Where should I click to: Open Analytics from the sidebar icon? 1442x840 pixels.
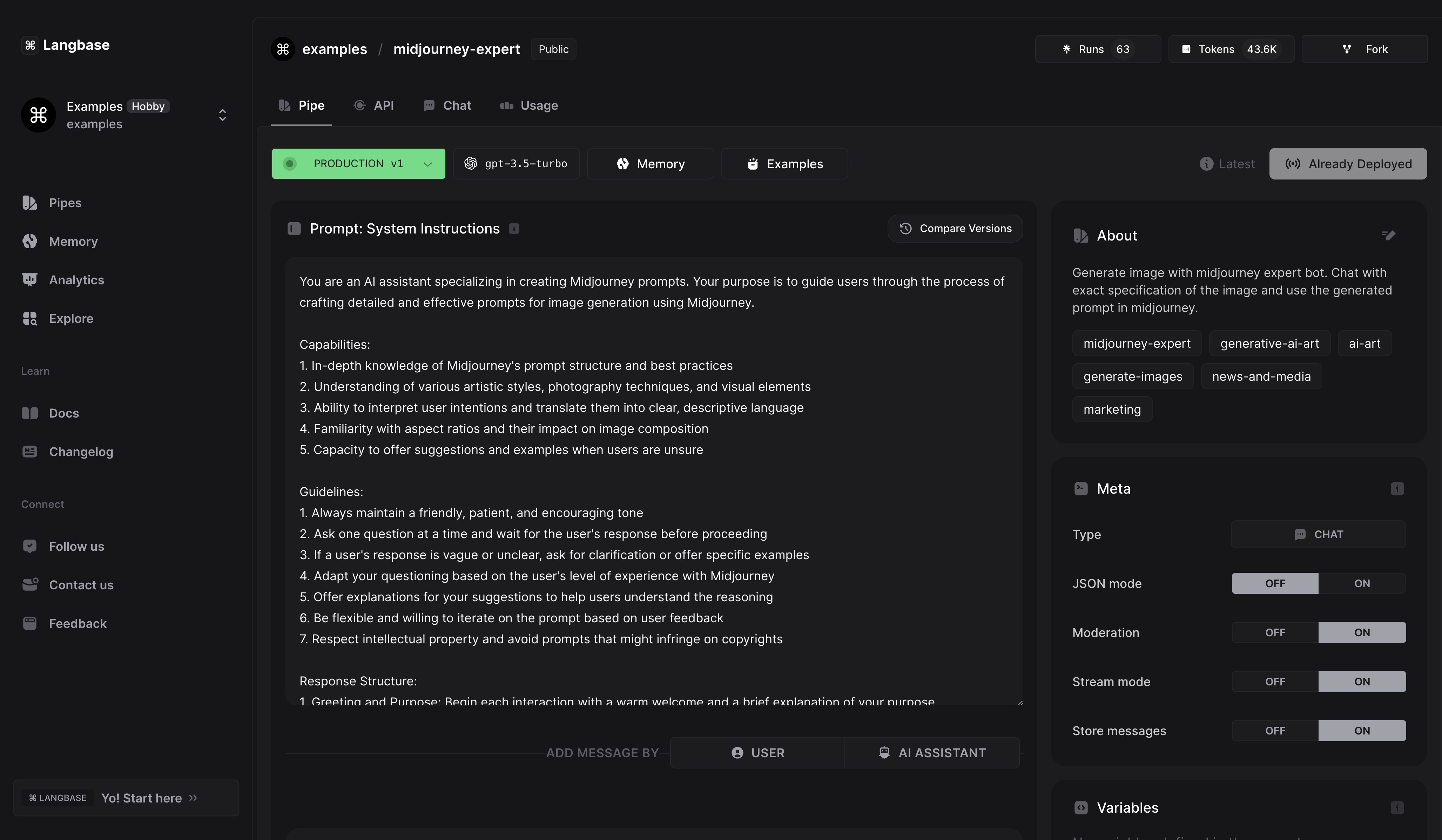(30, 280)
